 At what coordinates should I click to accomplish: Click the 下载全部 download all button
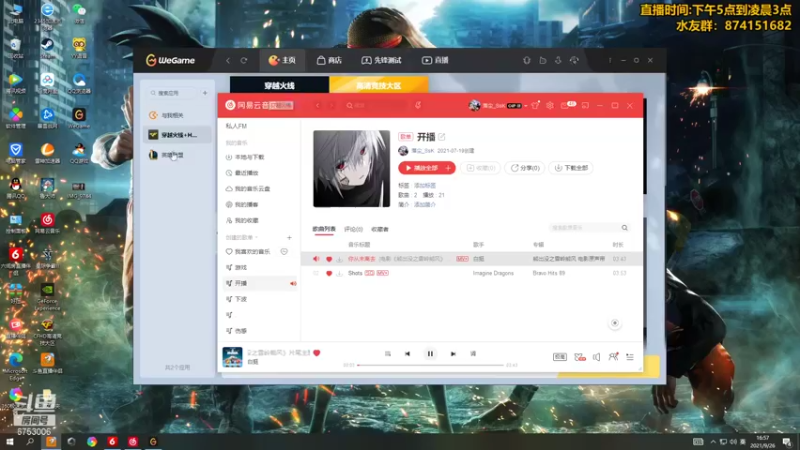click(571, 168)
